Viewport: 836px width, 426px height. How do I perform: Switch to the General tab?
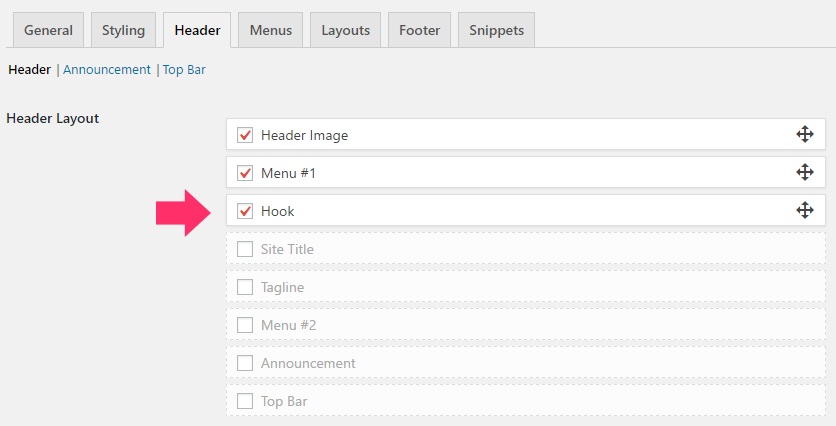point(48,30)
